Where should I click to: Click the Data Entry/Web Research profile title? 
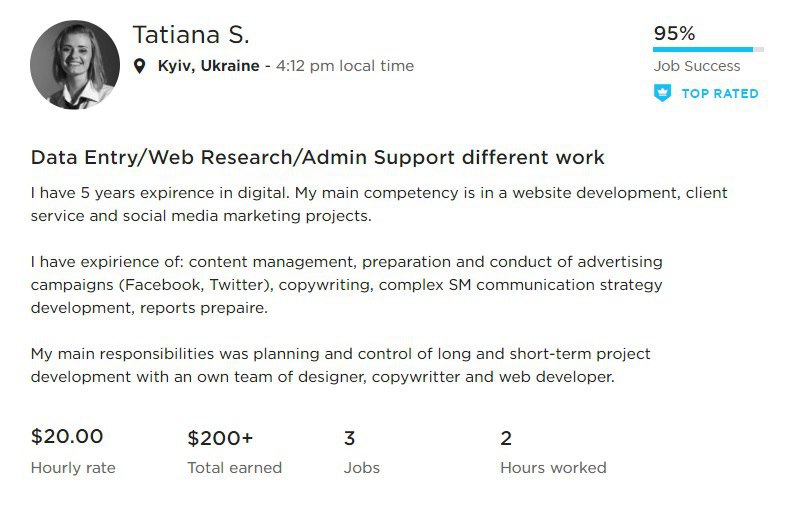click(317, 158)
